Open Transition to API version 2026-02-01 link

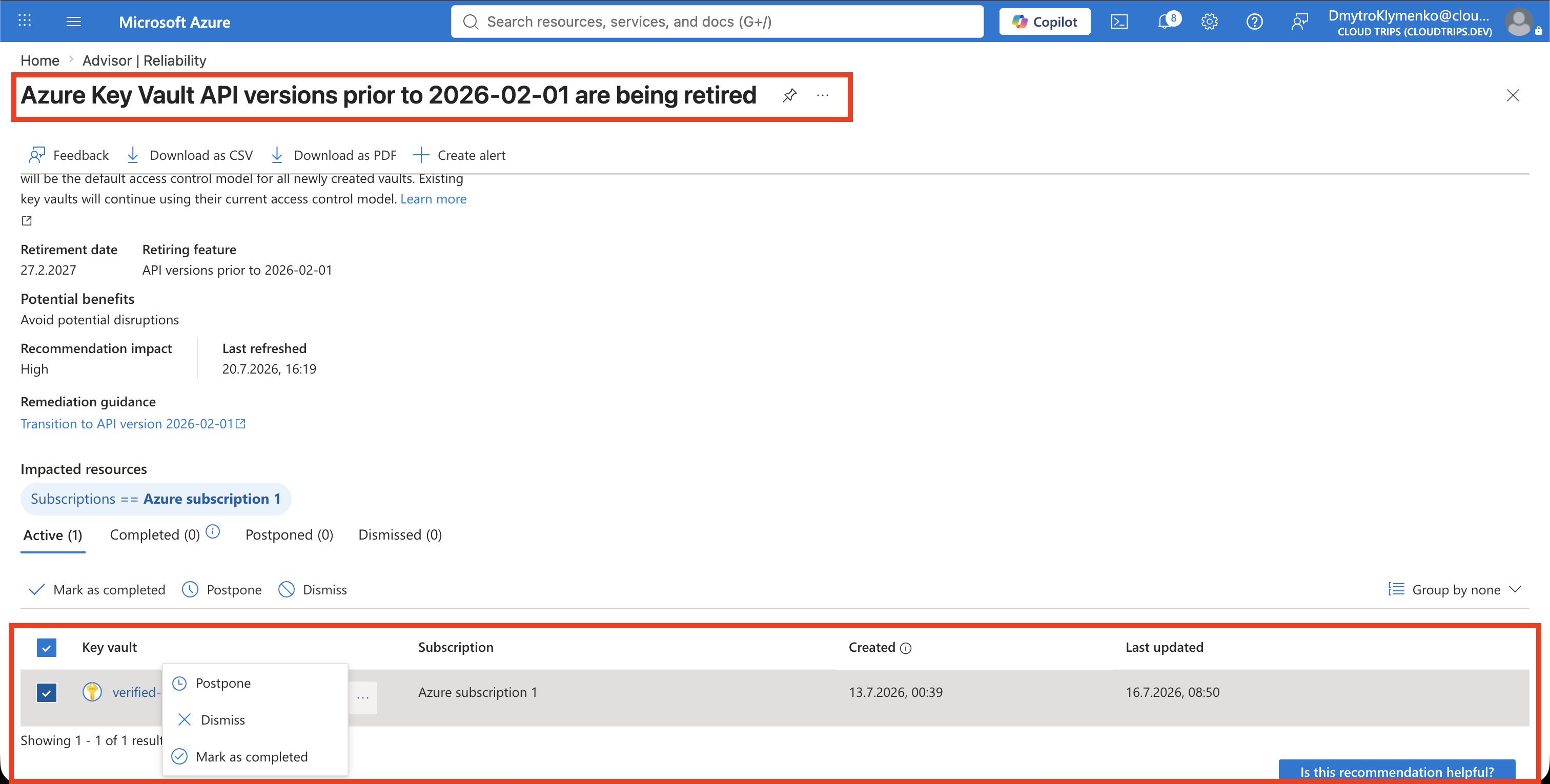click(x=133, y=424)
